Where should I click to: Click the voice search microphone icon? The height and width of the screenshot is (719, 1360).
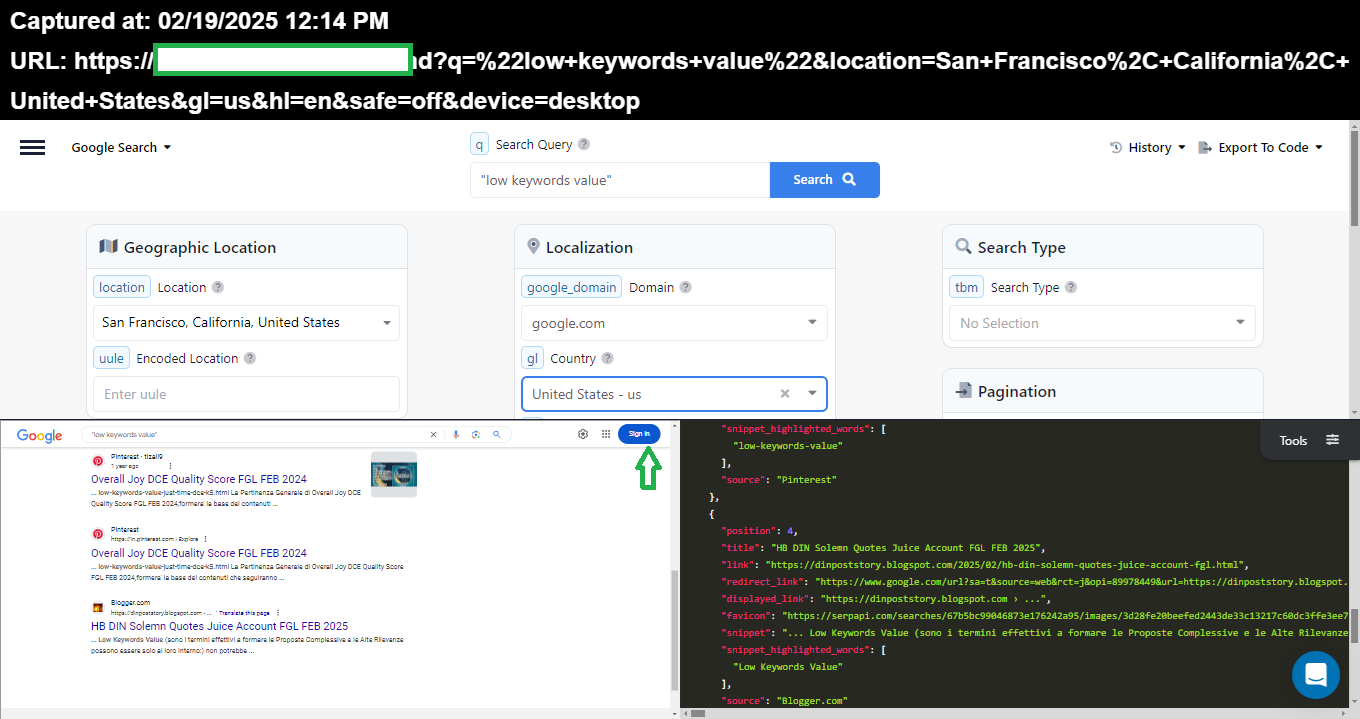tap(456, 435)
